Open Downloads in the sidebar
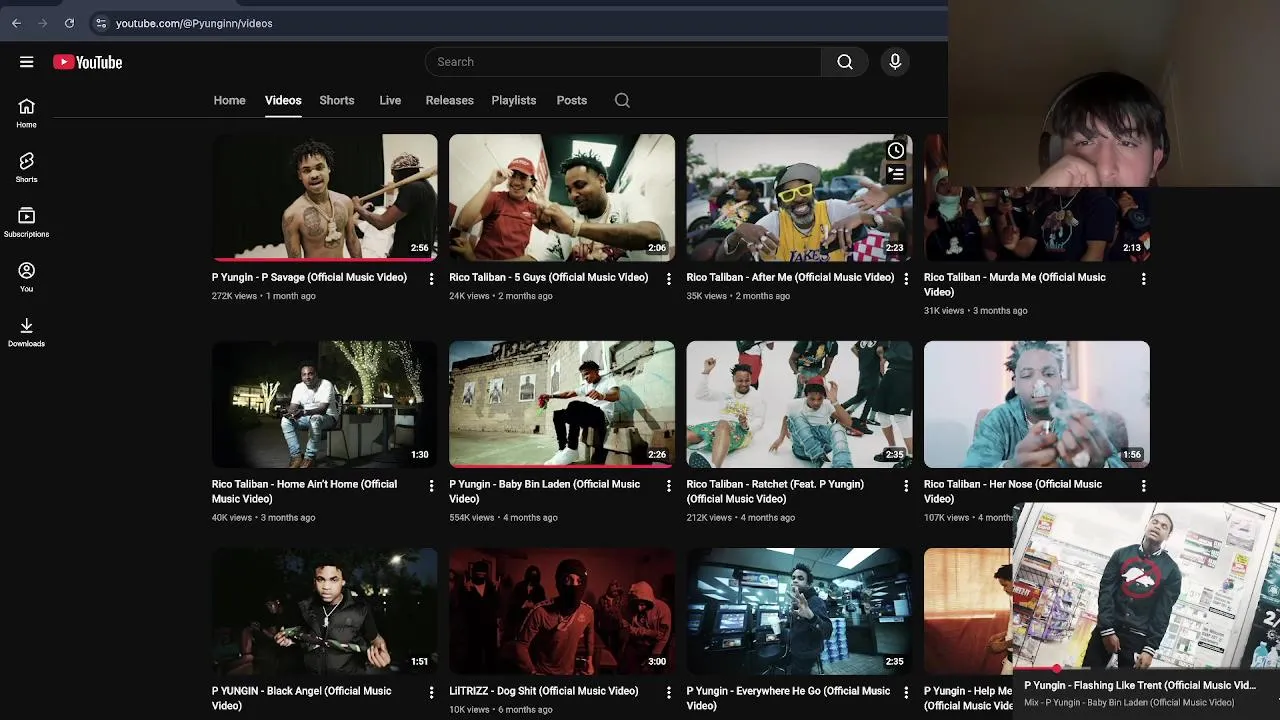The height and width of the screenshot is (720, 1280). [27, 332]
